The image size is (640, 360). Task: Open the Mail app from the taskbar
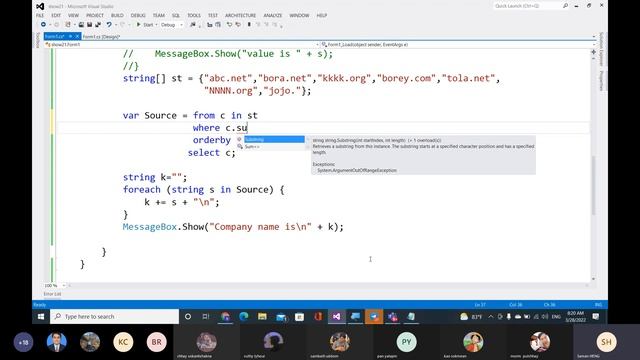pyautogui.click(x=281, y=317)
